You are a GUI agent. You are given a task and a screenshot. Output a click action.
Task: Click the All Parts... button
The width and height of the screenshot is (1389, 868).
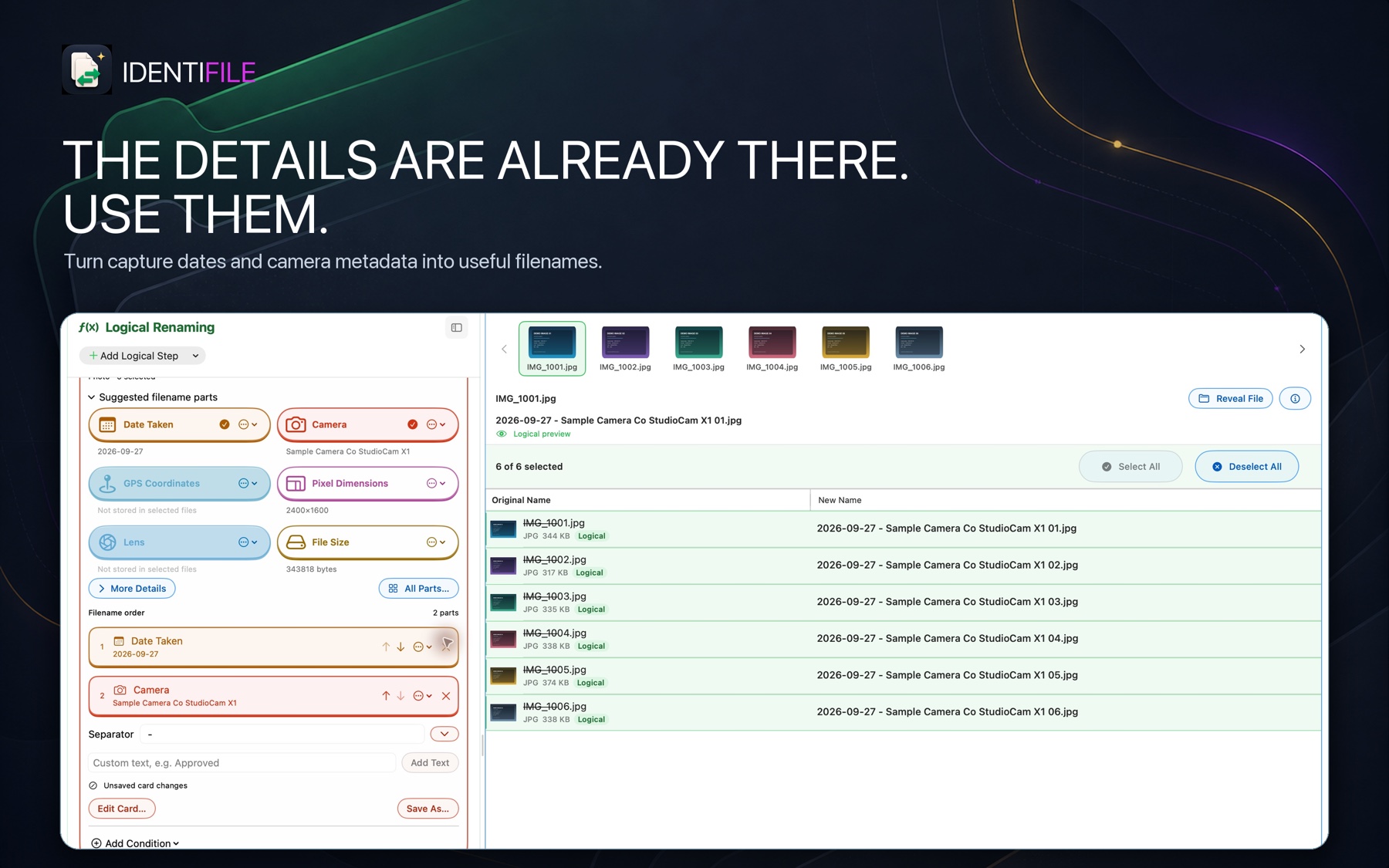[x=418, y=589]
